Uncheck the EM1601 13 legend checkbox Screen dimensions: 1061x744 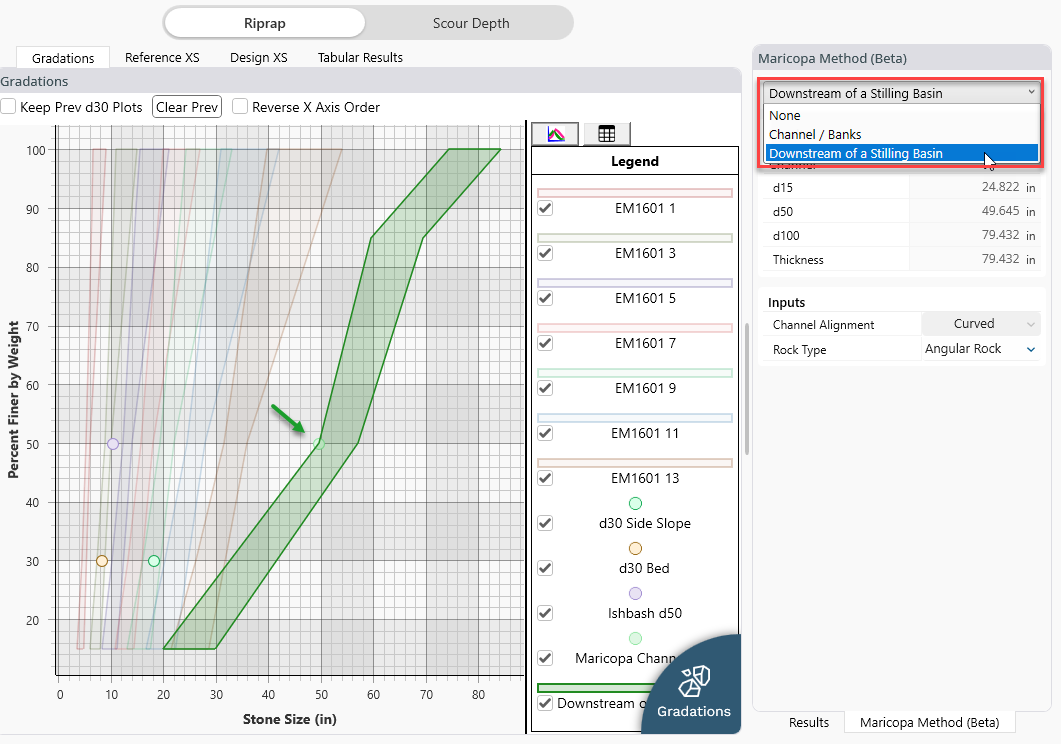click(545, 478)
